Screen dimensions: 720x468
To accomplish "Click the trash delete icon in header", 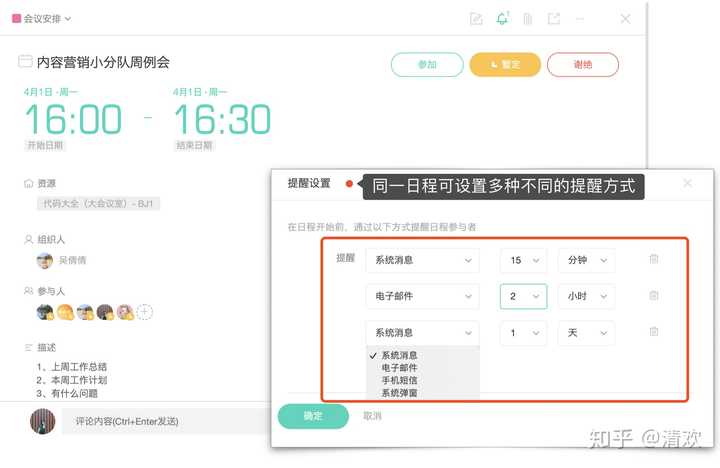I will [x=528, y=19].
